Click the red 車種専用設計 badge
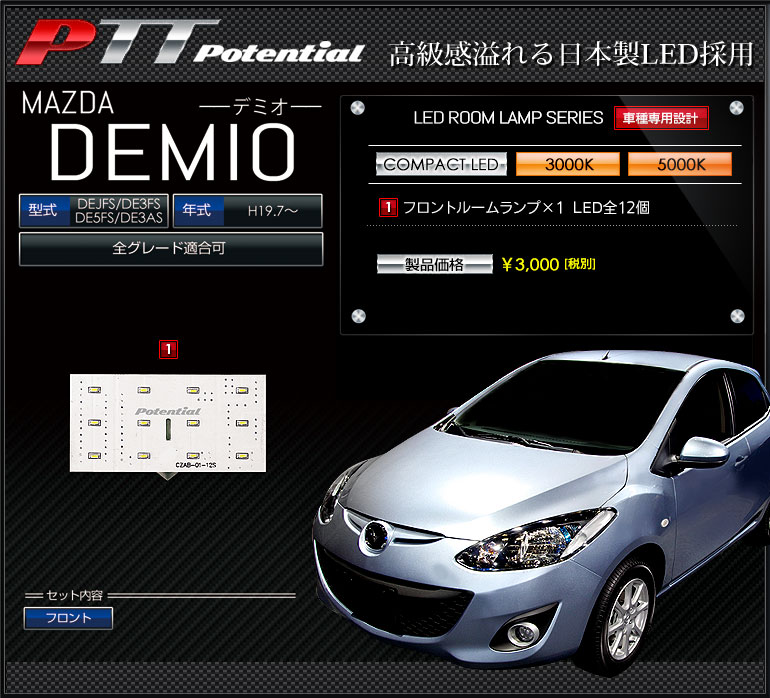Viewport: 770px width, 698px height. (x=660, y=118)
